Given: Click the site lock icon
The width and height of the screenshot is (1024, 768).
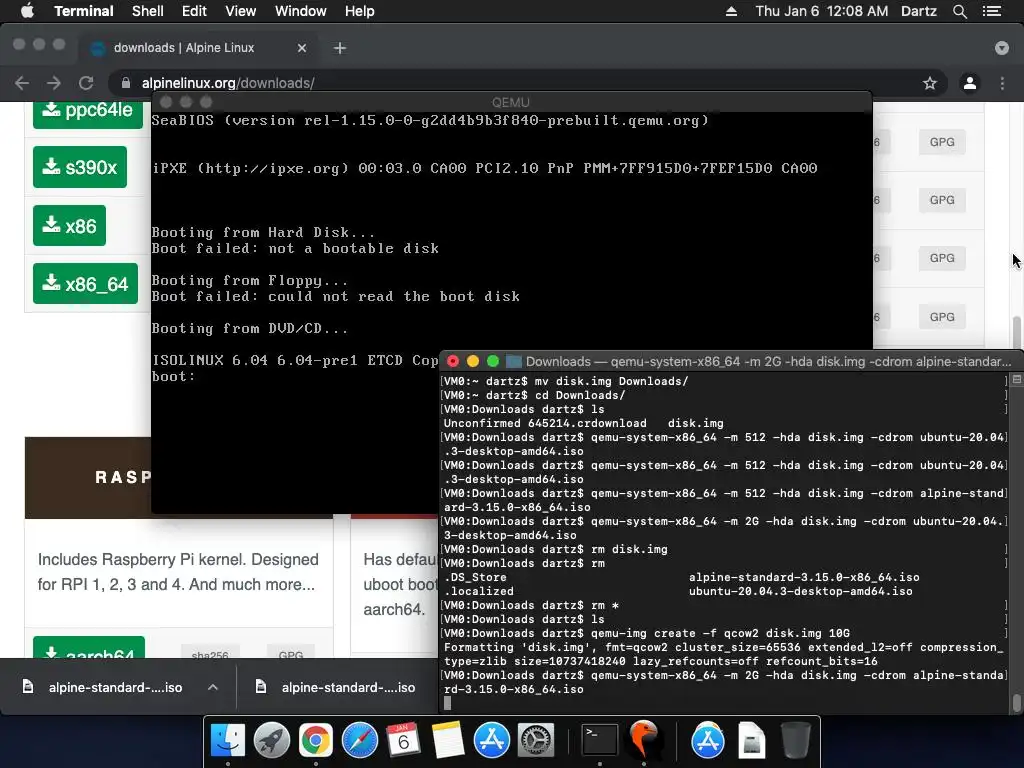Looking at the screenshot, I should pyautogui.click(x=125, y=83).
